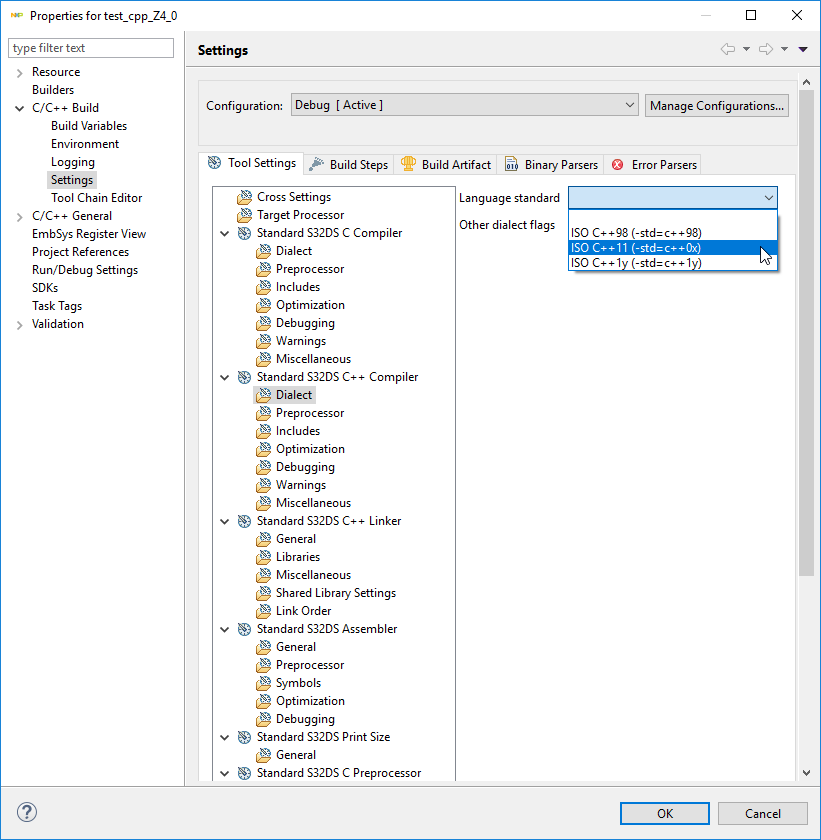Click the Standard S32DS C++ Compiler tool icon
The height and width of the screenshot is (840, 821).
coord(245,377)
